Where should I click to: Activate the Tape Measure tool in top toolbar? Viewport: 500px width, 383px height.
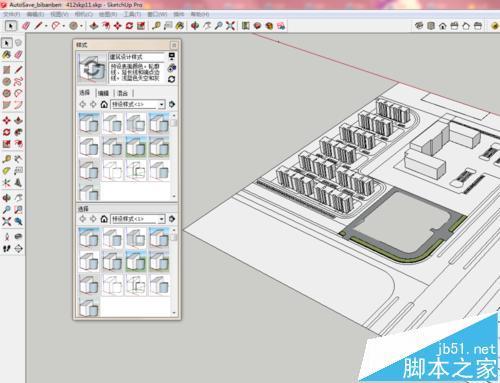156,26
